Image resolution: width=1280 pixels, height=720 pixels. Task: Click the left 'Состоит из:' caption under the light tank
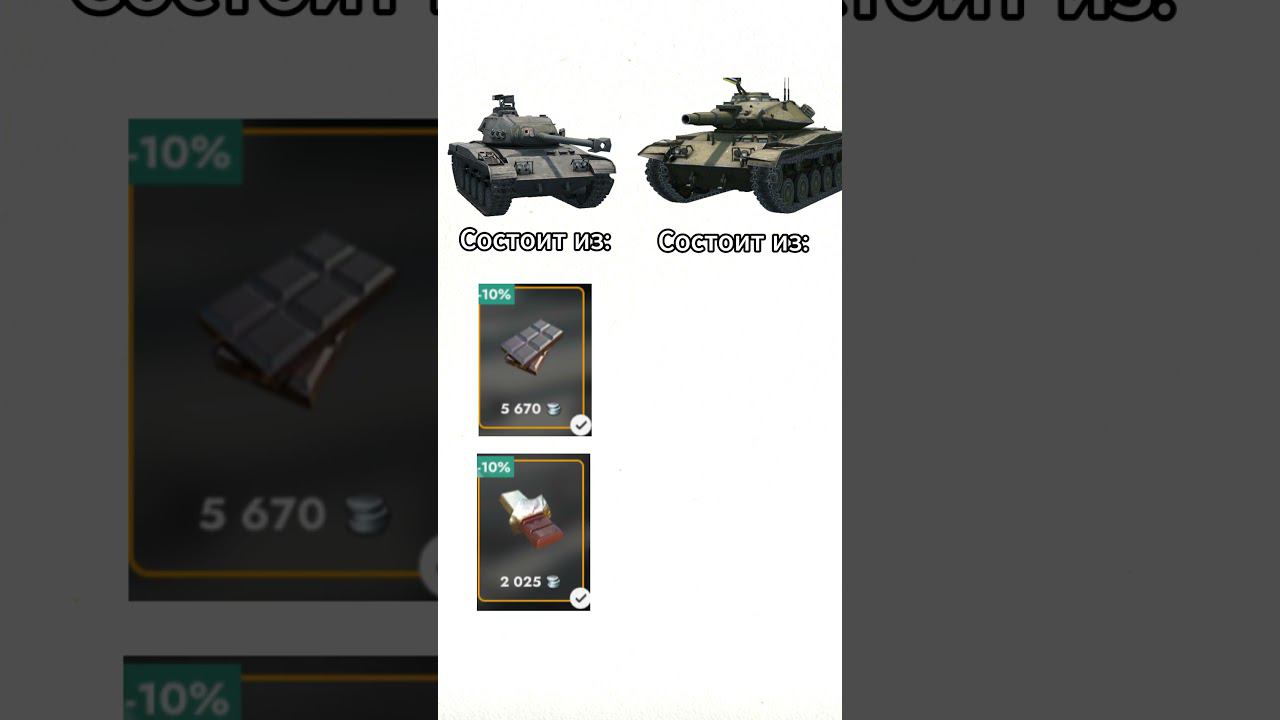click(535, 240)
